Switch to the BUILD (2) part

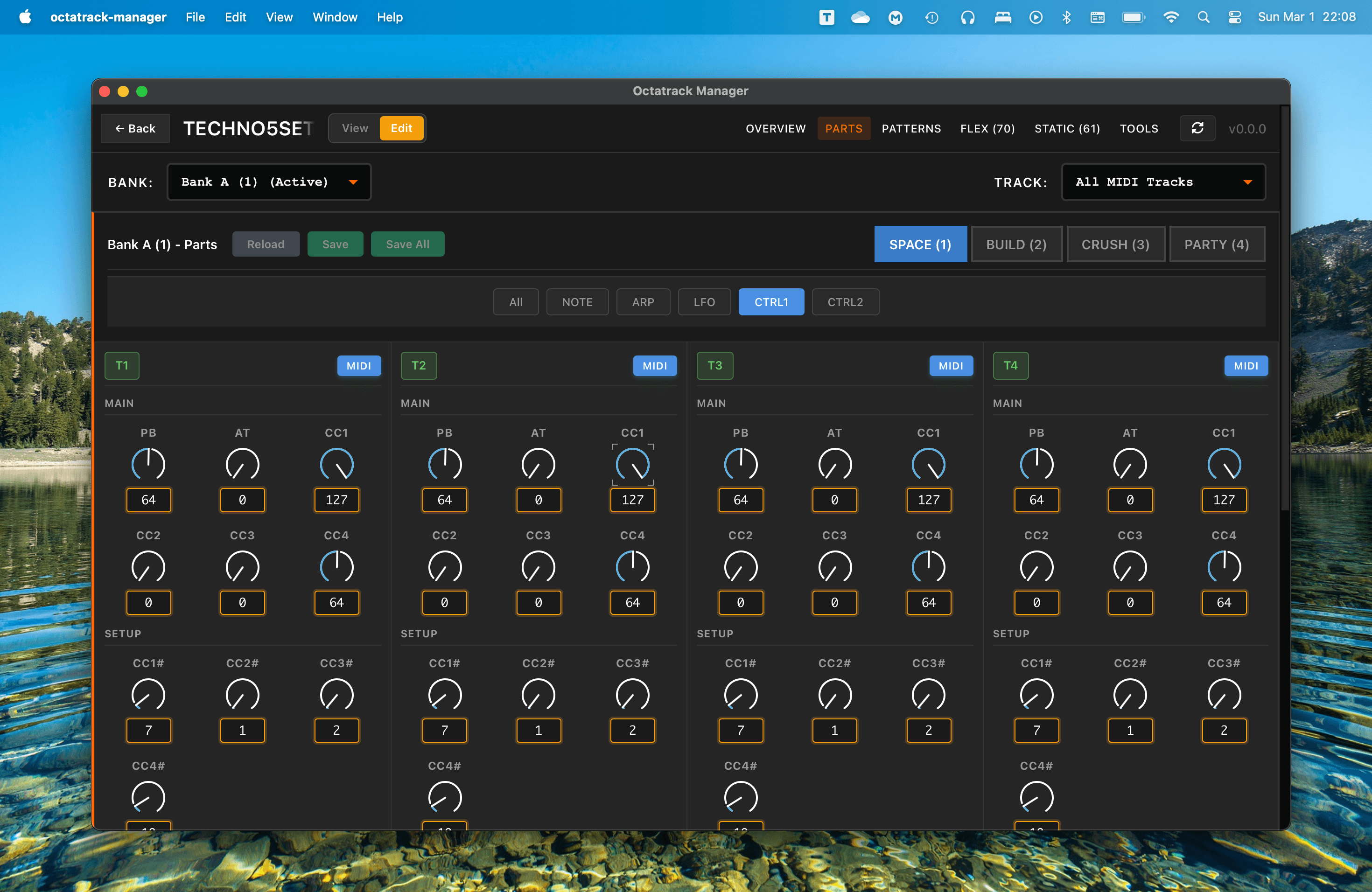1016,244
